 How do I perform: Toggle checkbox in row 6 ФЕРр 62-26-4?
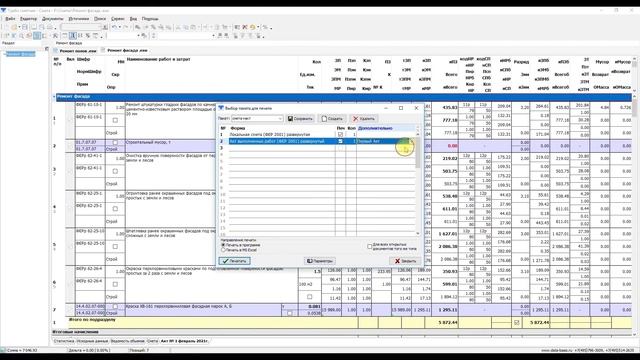115,284
